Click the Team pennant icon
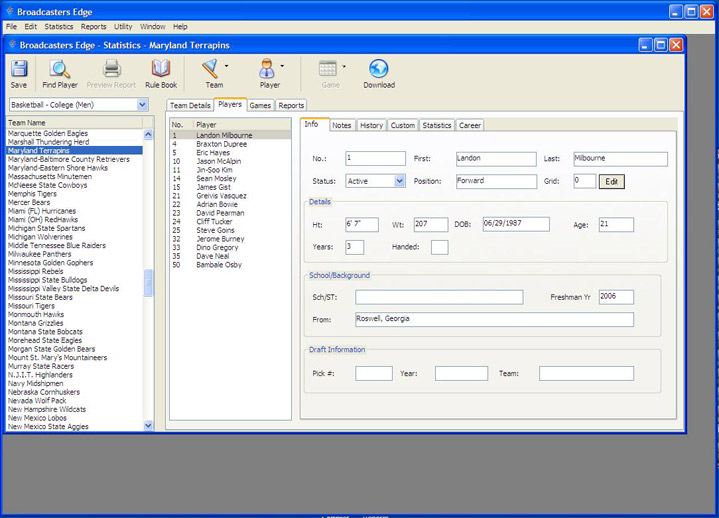This screenshot has height=518, width=719. click(210, 69)
